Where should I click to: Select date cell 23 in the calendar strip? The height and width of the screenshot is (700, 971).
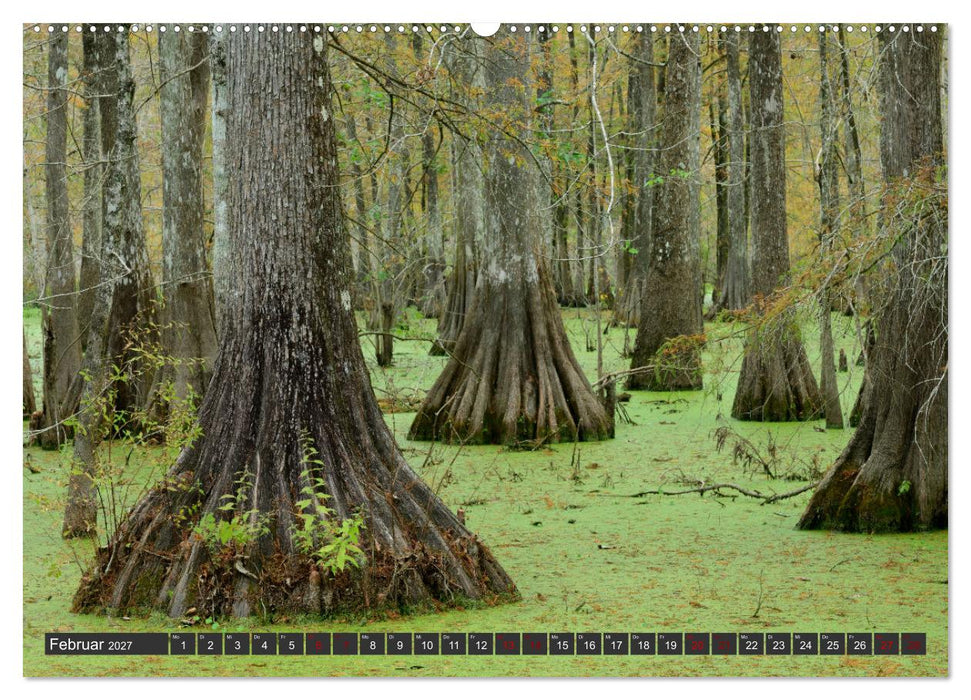point(778,644)
